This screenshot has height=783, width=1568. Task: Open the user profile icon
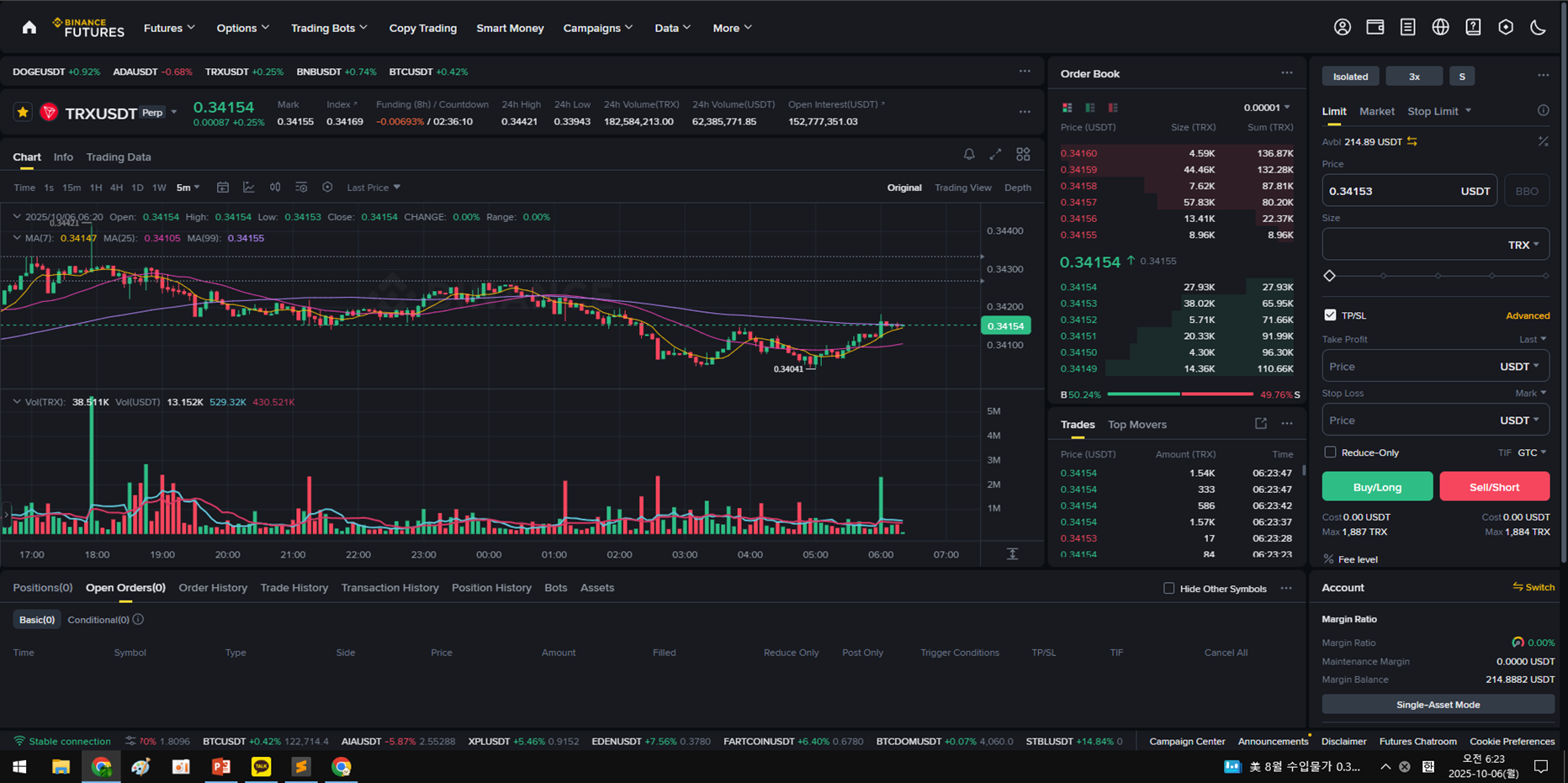point(1343,27)
